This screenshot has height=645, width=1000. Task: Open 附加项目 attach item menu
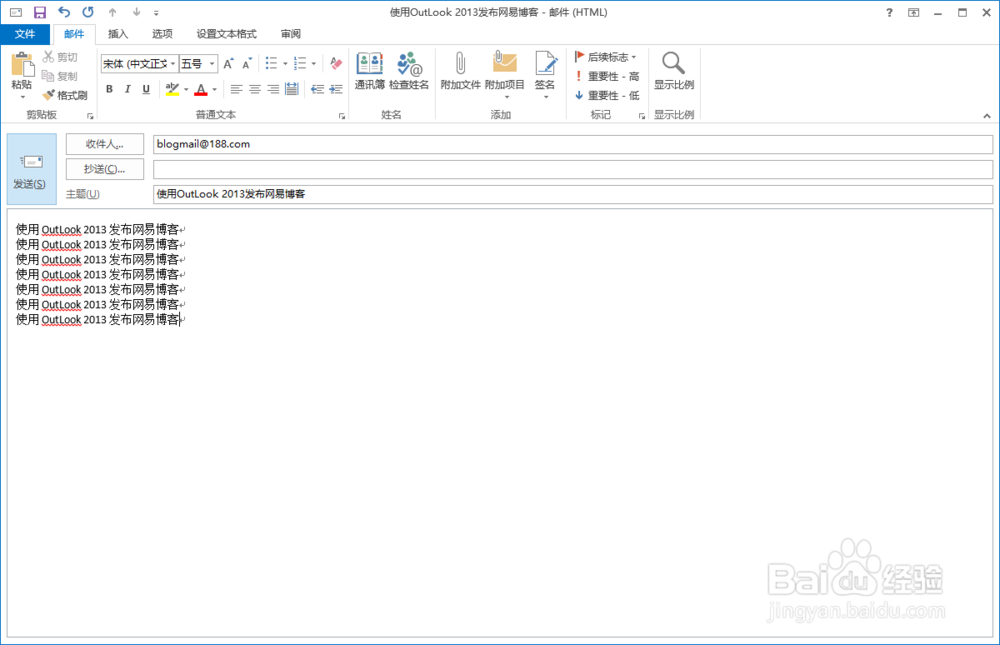504,75
